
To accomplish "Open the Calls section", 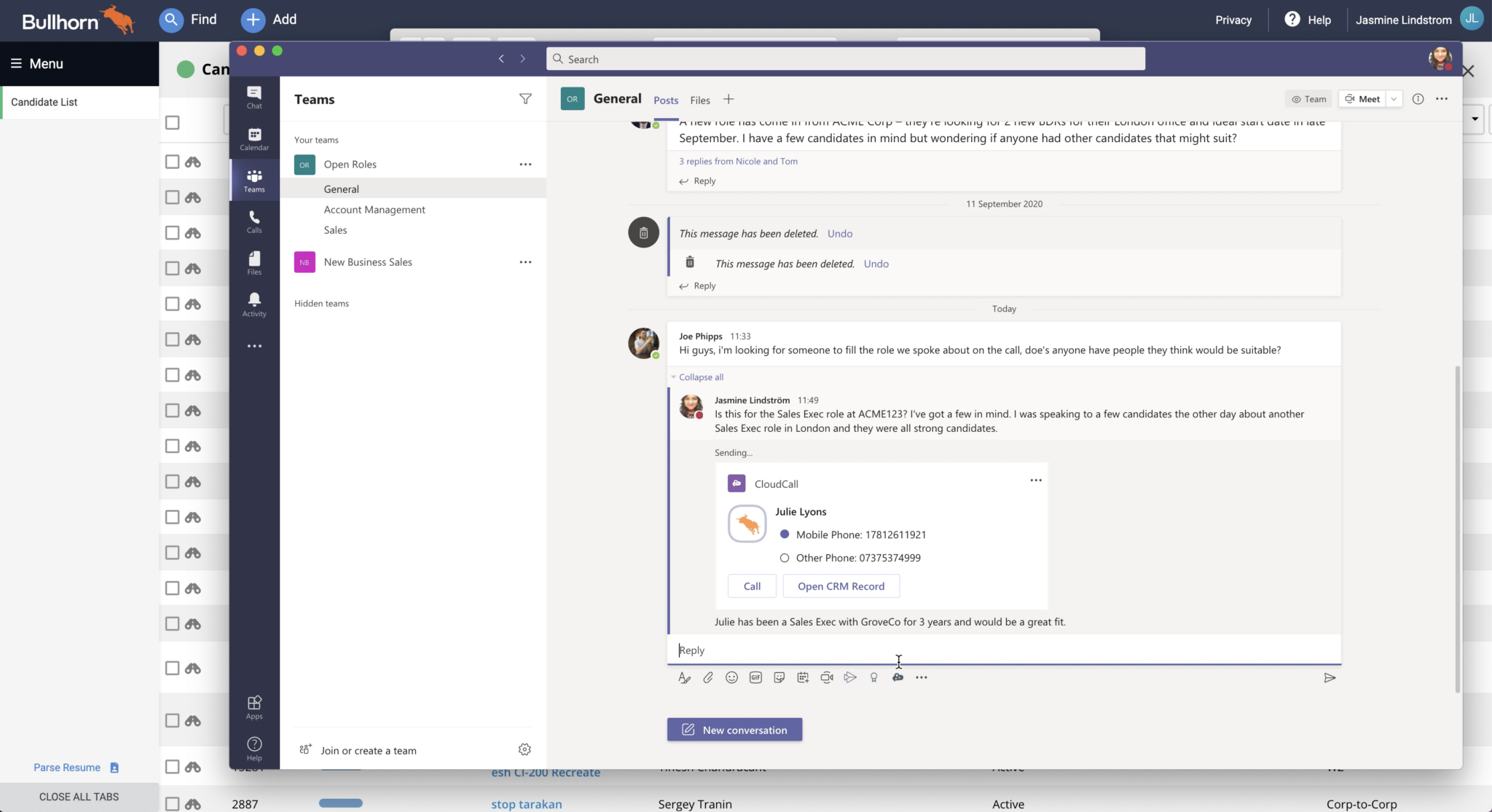I will coord(254,221).
